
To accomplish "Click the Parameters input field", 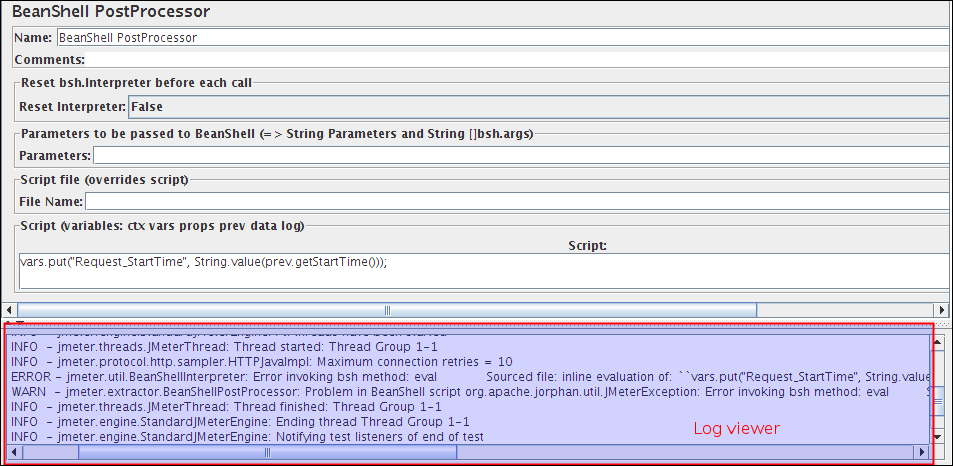I will [x=520, y=155].
